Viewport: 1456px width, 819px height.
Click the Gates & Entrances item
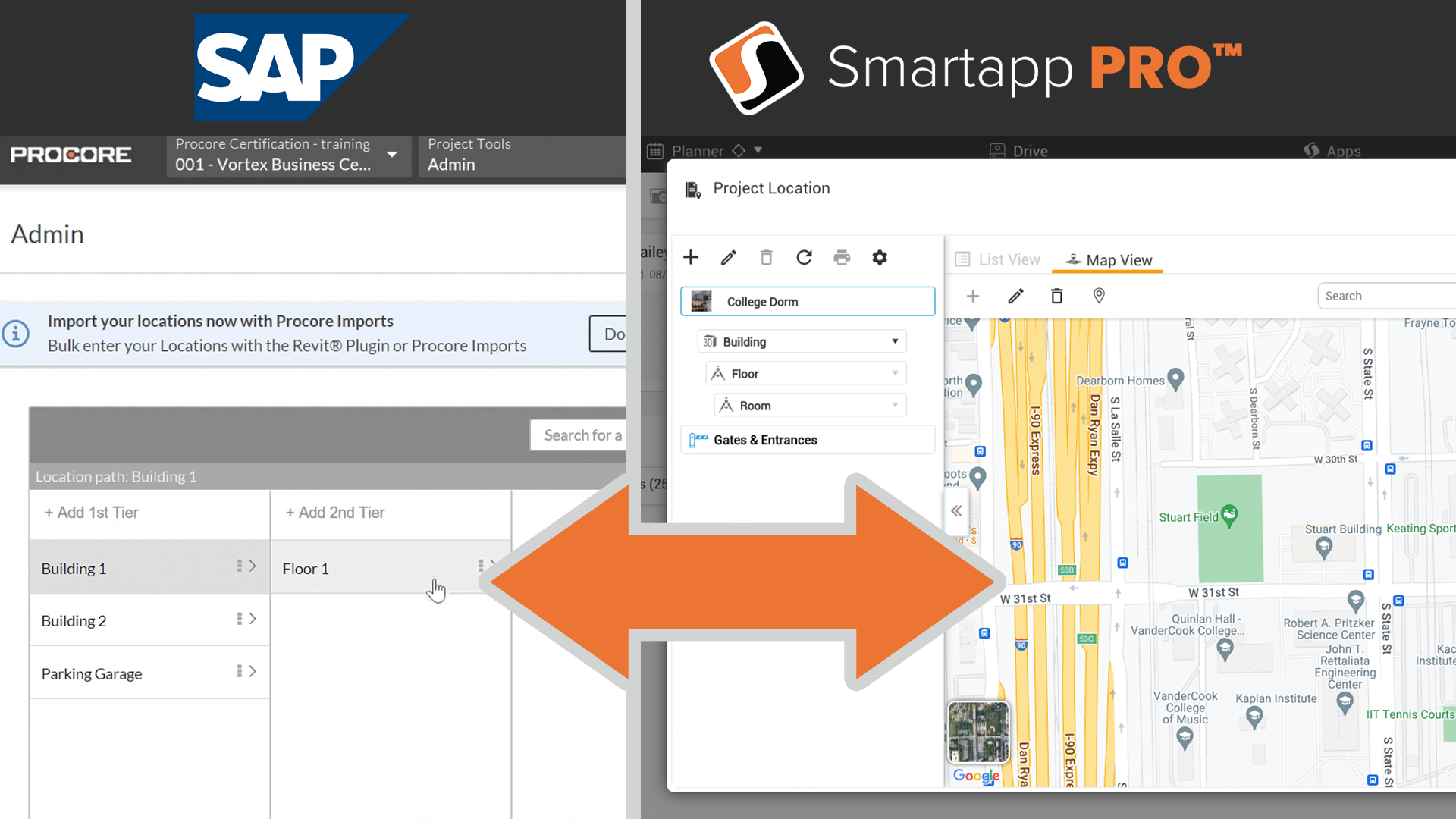pyautogui.click(x=807, y=440)
